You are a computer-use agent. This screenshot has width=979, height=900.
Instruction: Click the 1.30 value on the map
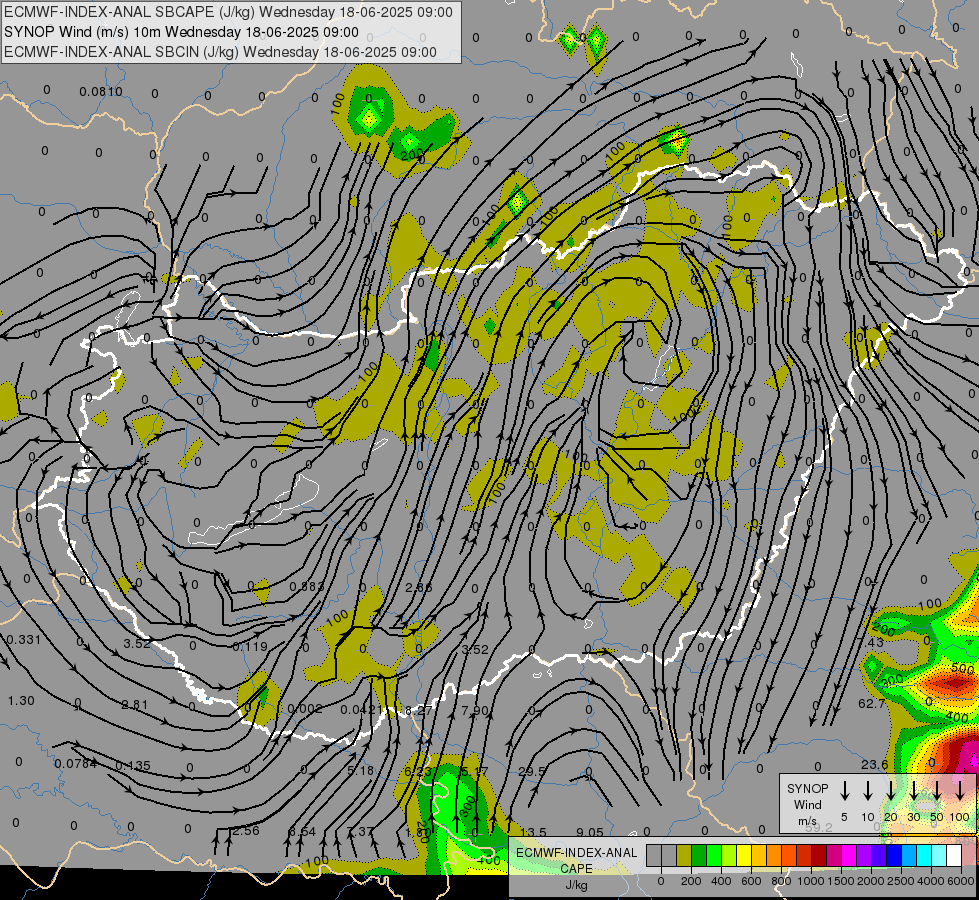(21, 701)
